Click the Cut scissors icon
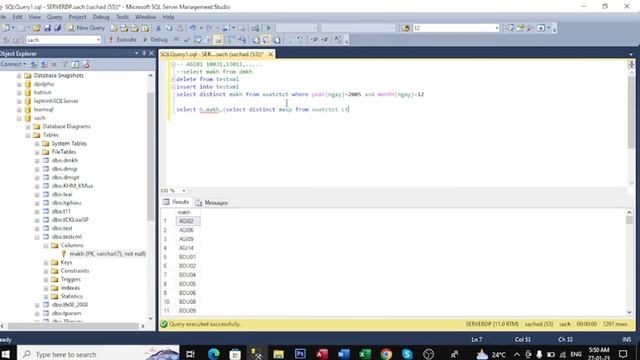 click(158, 28)
